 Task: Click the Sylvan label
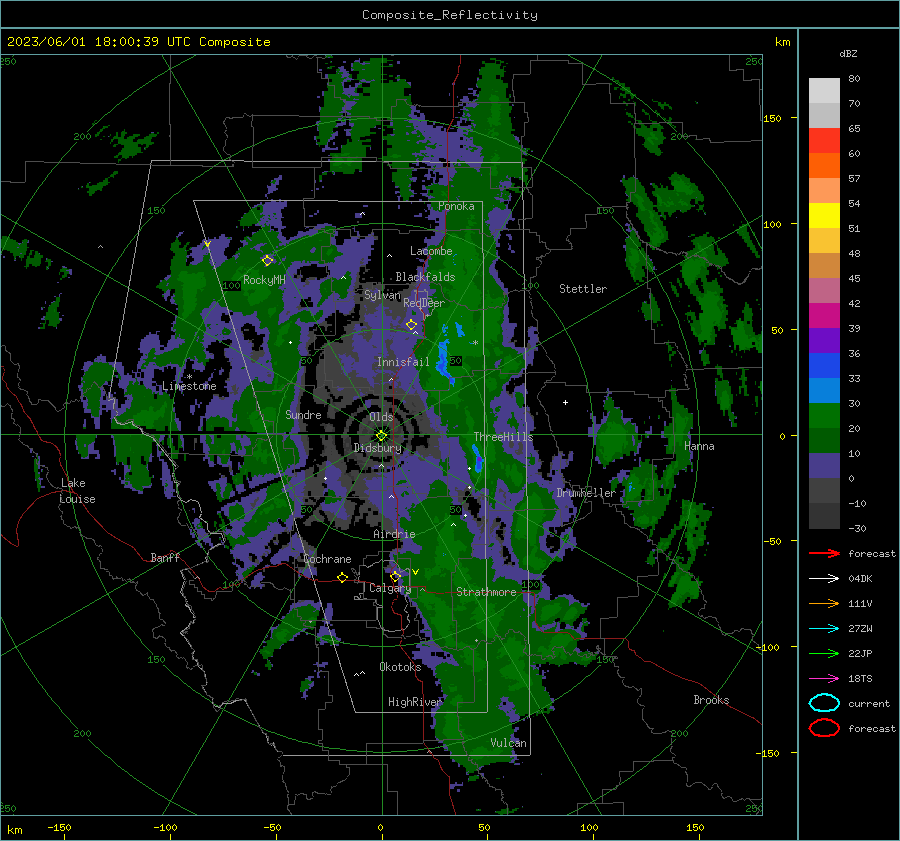pos(382,295)
